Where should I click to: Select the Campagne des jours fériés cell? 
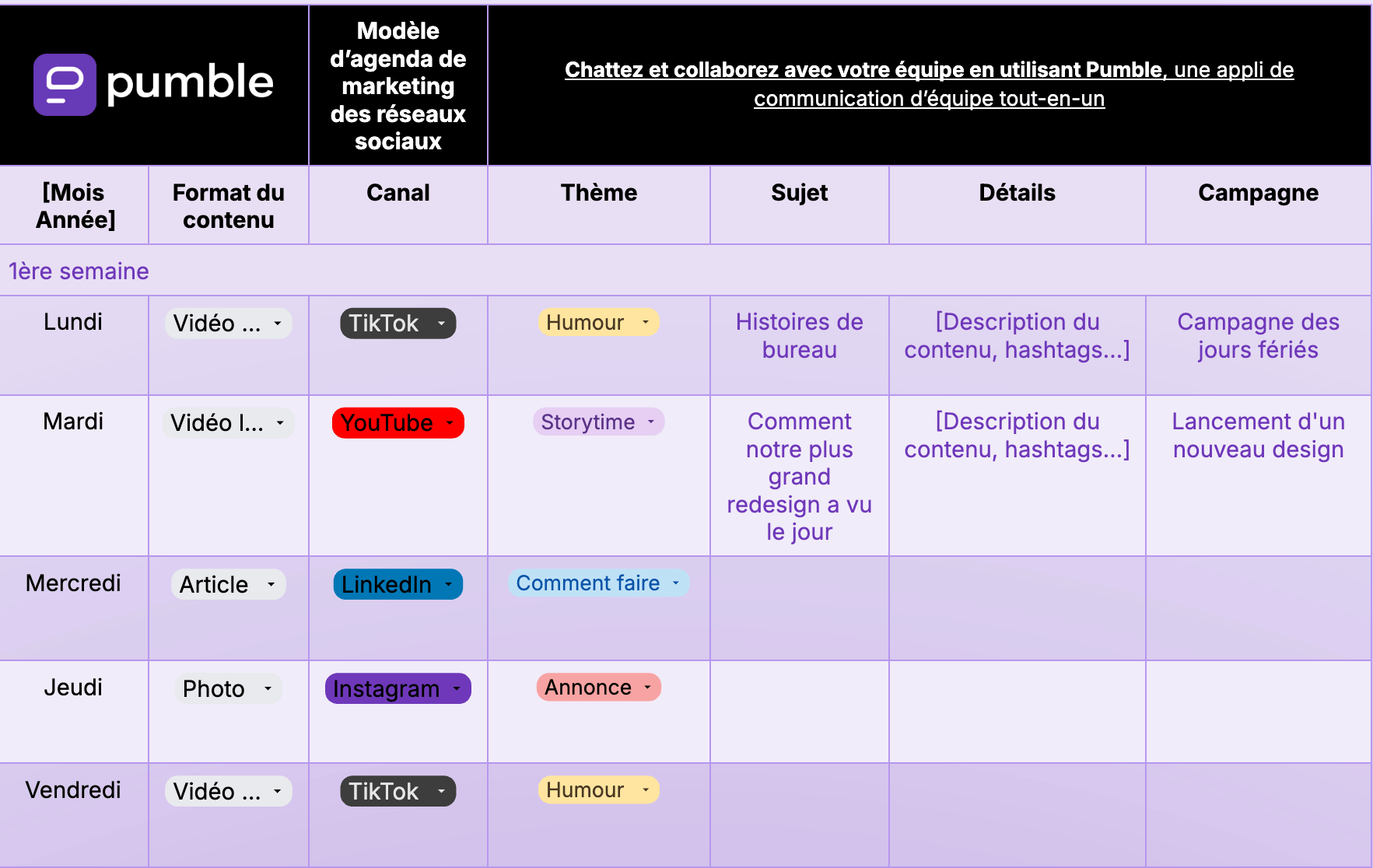(x=1258, y=336)
